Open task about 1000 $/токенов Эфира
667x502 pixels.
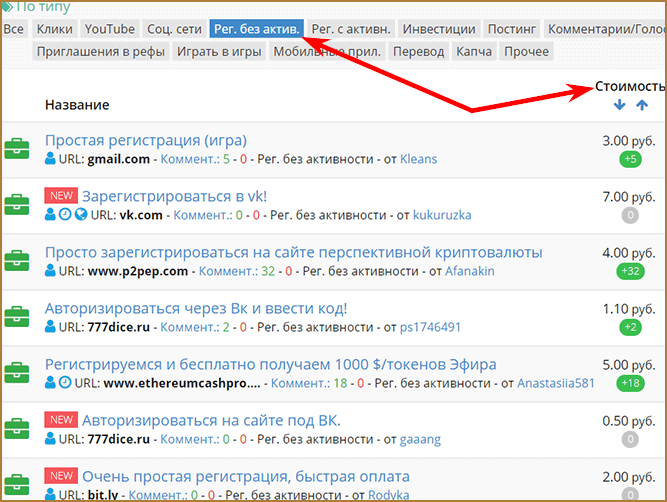click(271, 365)
